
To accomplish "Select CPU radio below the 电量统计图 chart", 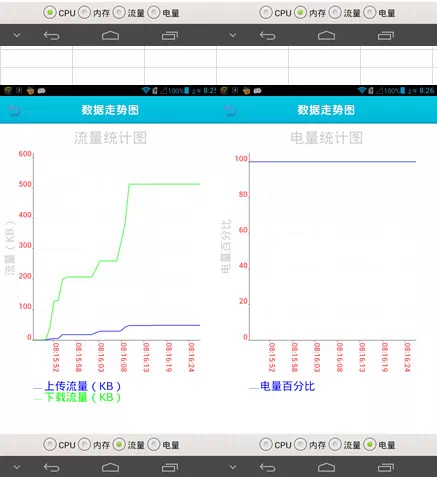I will tap(266, 445).
